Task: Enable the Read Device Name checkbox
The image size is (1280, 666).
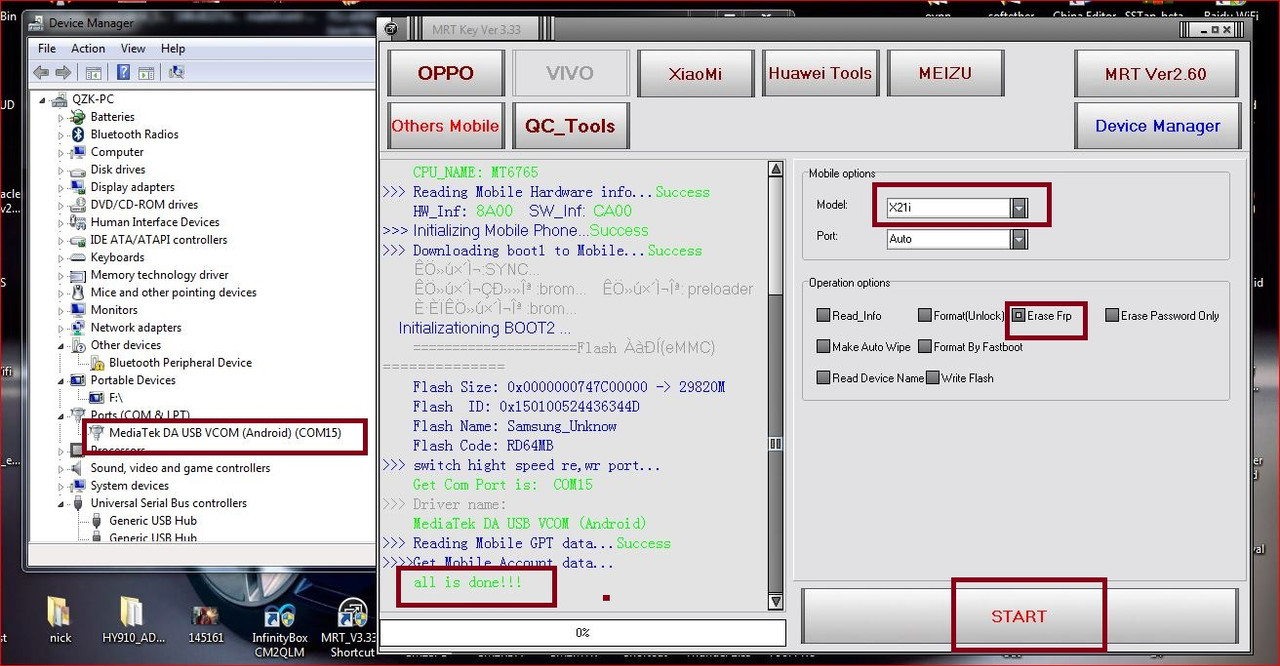Action: (x=823, y=378)
